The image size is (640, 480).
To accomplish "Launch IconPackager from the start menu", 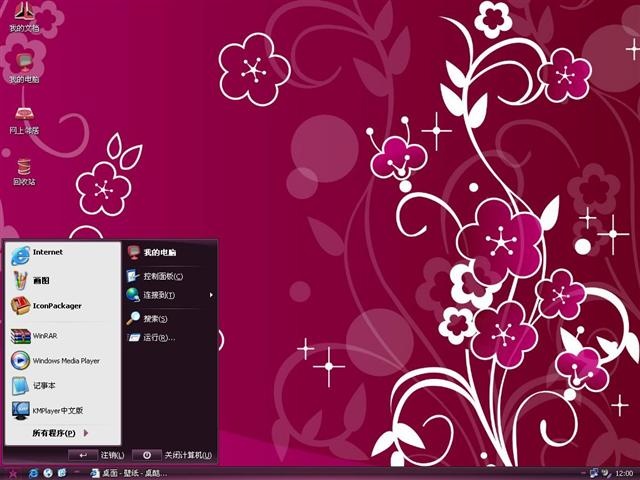I will (x=63, y=306).
